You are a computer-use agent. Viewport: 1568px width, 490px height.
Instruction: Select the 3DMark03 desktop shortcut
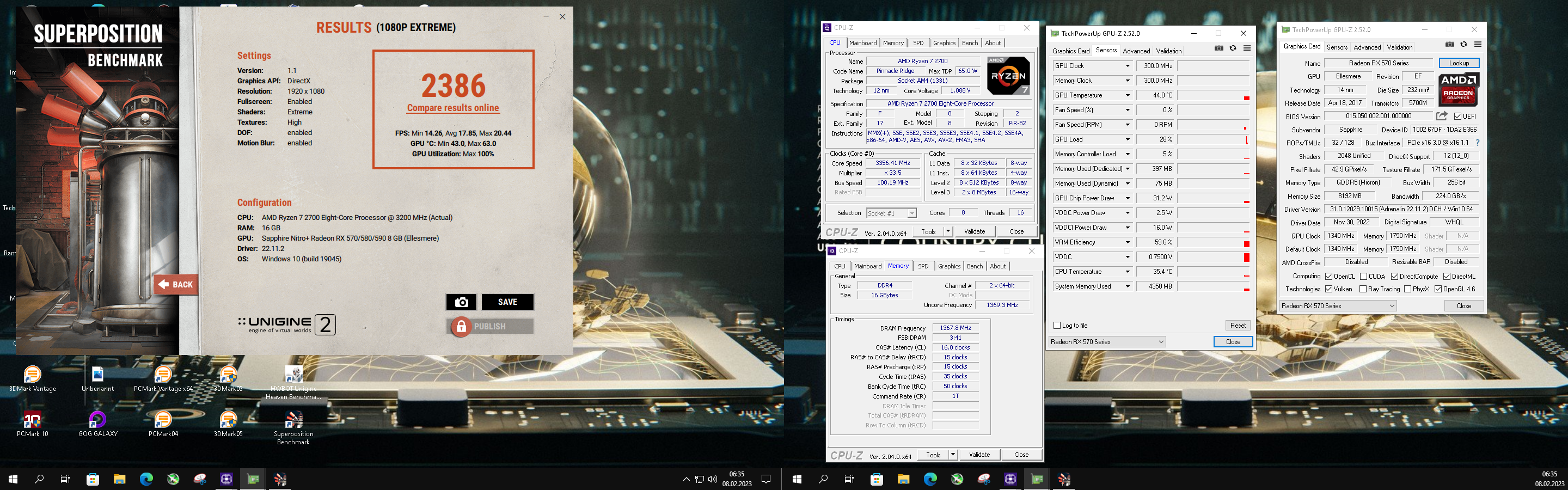228,378
